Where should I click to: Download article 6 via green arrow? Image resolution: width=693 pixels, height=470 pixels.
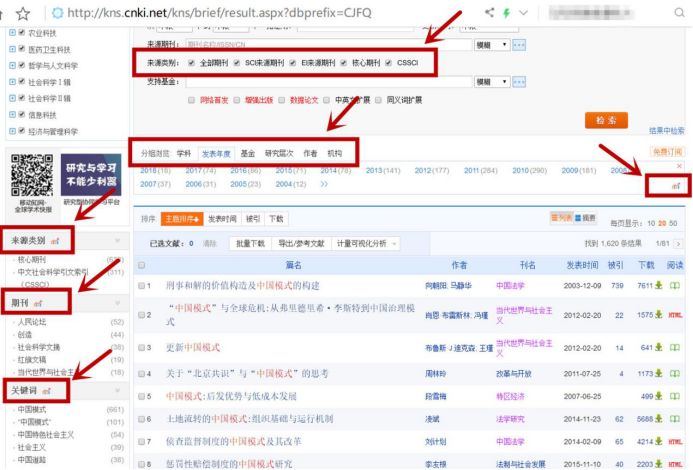click(659, 418)
